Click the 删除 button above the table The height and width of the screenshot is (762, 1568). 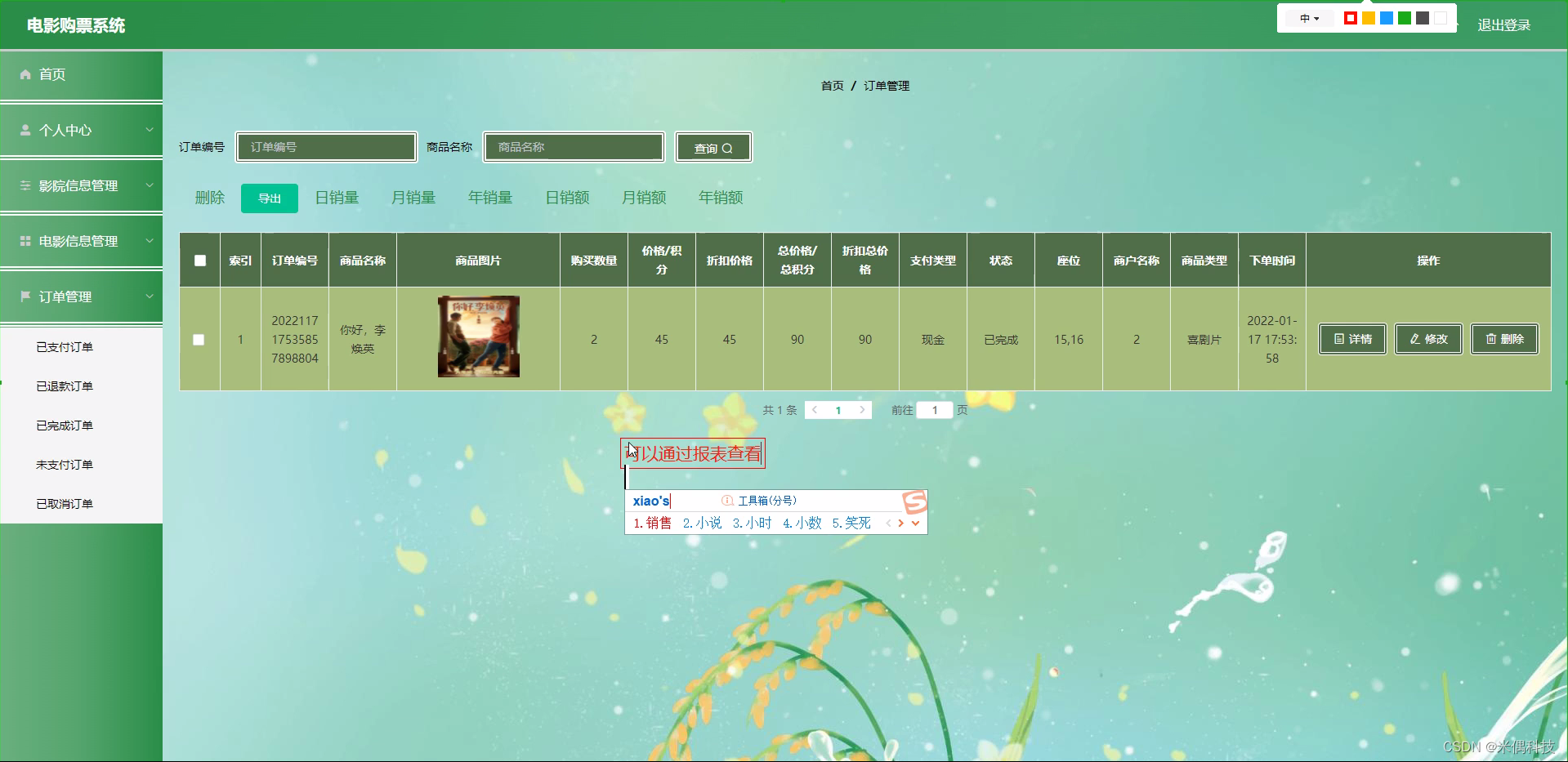click(x=210, y=198)
